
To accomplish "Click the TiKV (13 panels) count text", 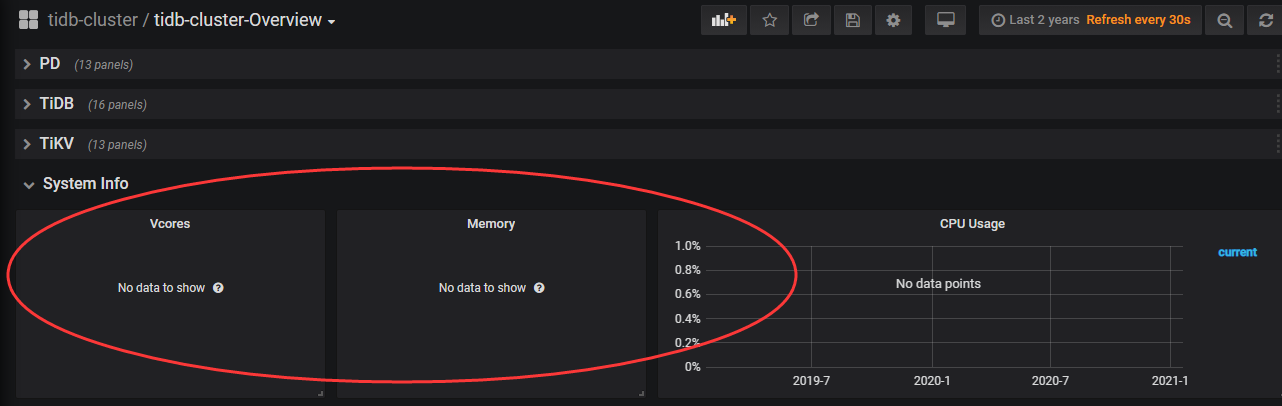I will click(x=116, y=145).
